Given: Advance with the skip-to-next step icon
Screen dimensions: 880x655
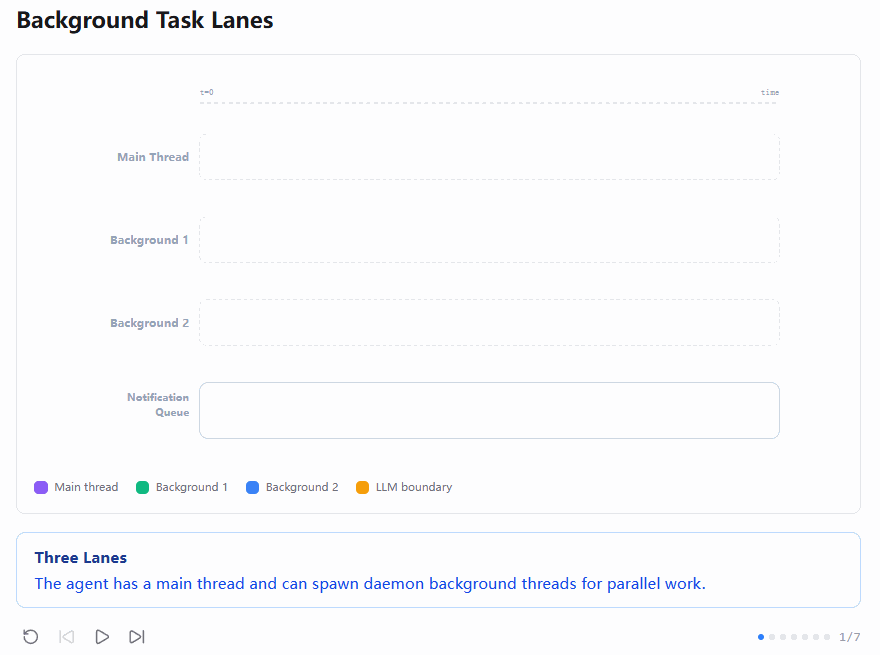Looking at the screenshot, I should 137,636.
